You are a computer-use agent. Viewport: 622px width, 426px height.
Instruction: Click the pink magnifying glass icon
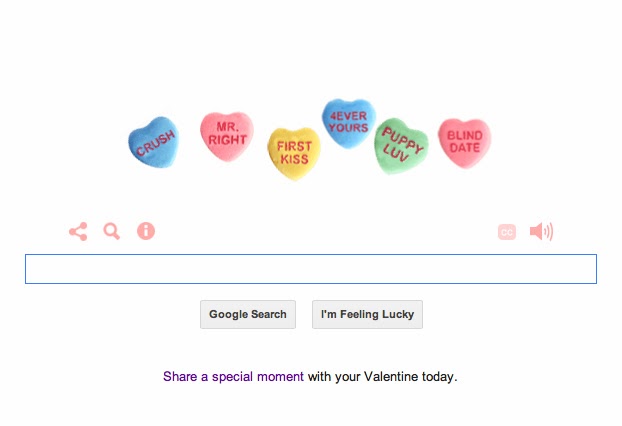coord(111,232)
